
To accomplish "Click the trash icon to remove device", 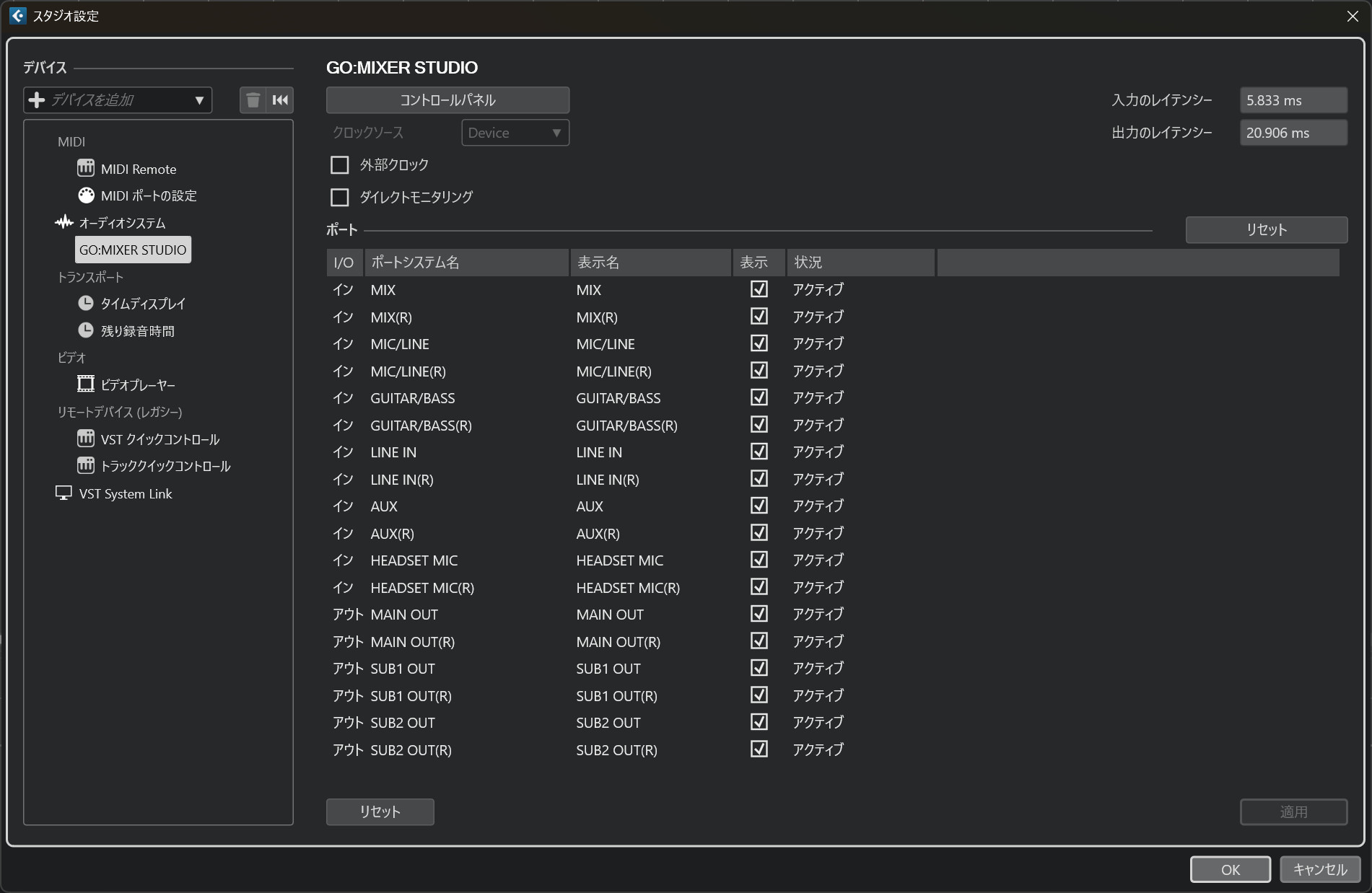I will (x=253, y=100).
